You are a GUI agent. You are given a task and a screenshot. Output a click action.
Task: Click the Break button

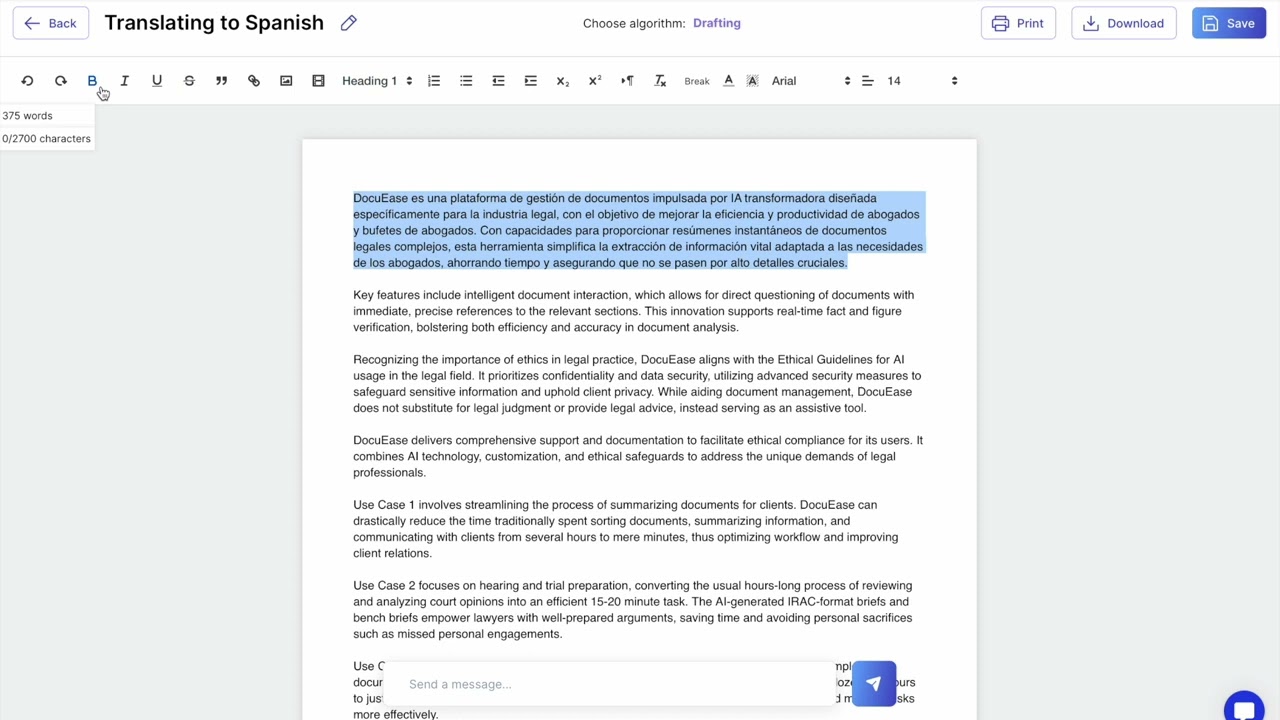point(697,81)
